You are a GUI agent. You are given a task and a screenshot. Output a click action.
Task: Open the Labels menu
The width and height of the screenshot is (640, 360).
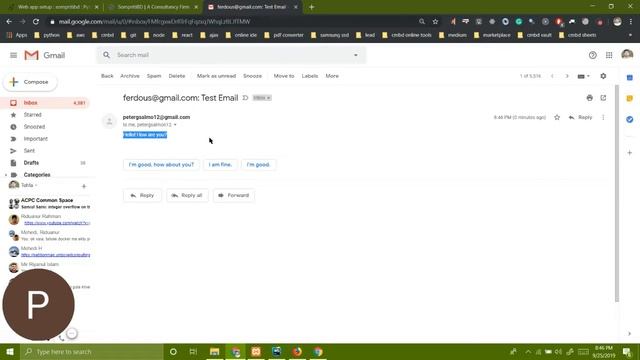[x=310, y=76]
